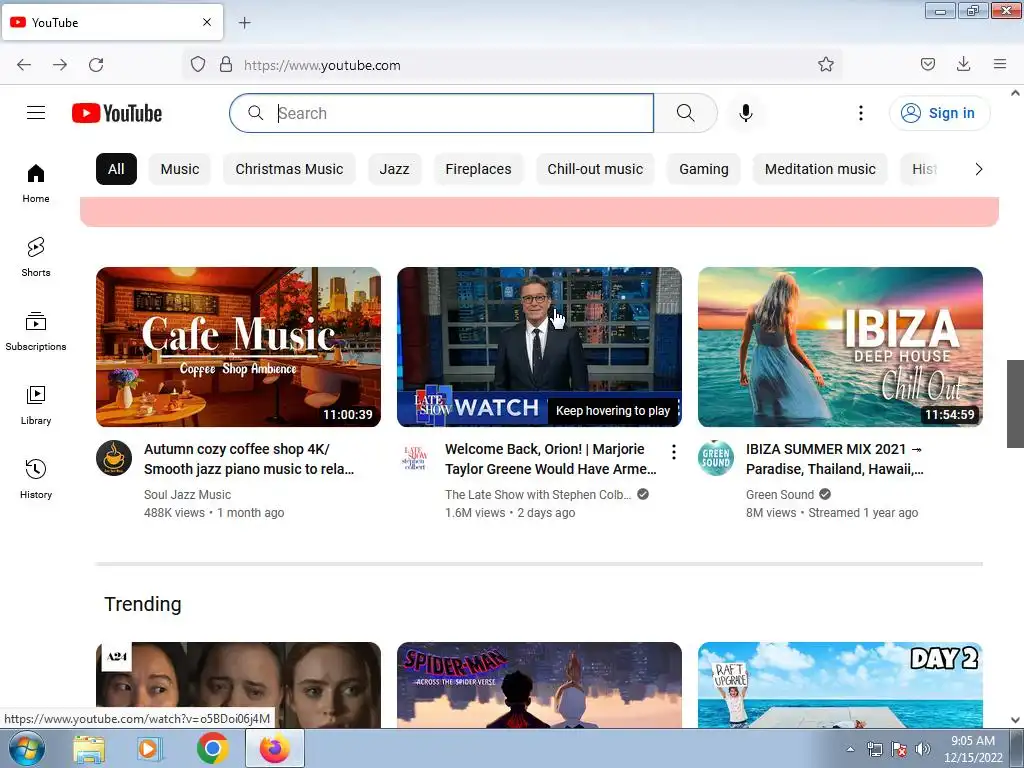Viewport: 1024px width, 768px height.
Task: Select the Chill-out music chip
Action: pos(596,169)
